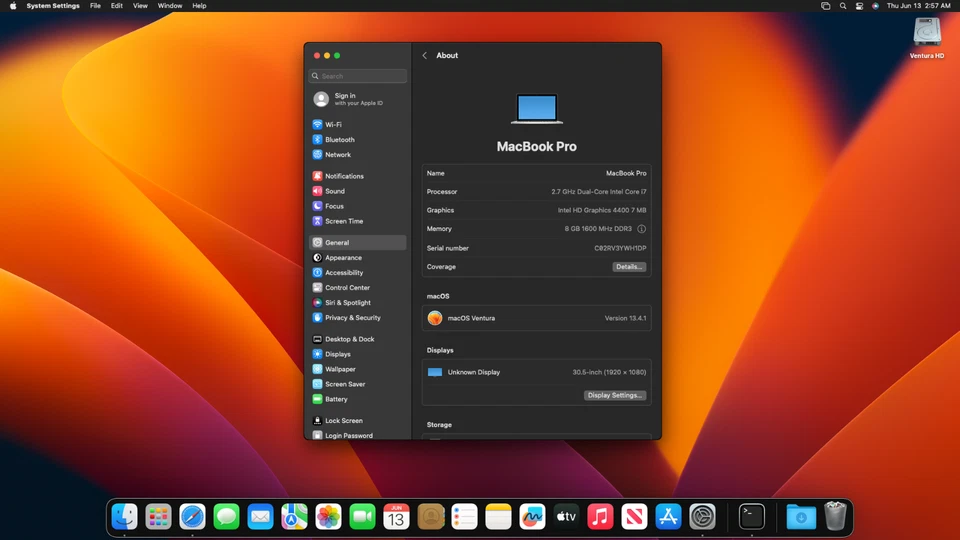This screenshot has height=540, width=960.
Task: Open Login Password settings
Action: [358, 434]
